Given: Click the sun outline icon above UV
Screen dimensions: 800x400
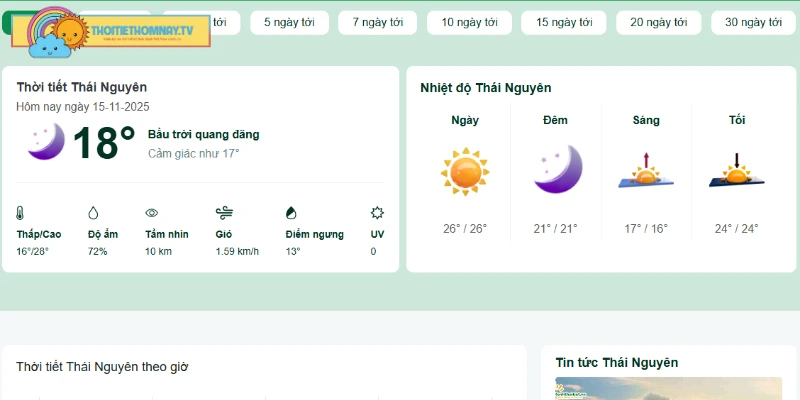Looking at the screenshot, I should (377, 213).
